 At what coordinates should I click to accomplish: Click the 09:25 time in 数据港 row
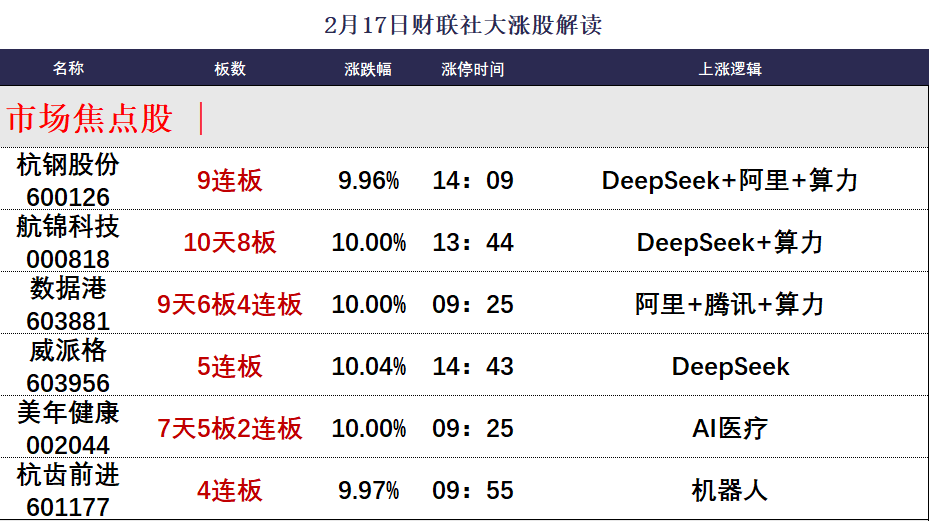click(473, 304)
